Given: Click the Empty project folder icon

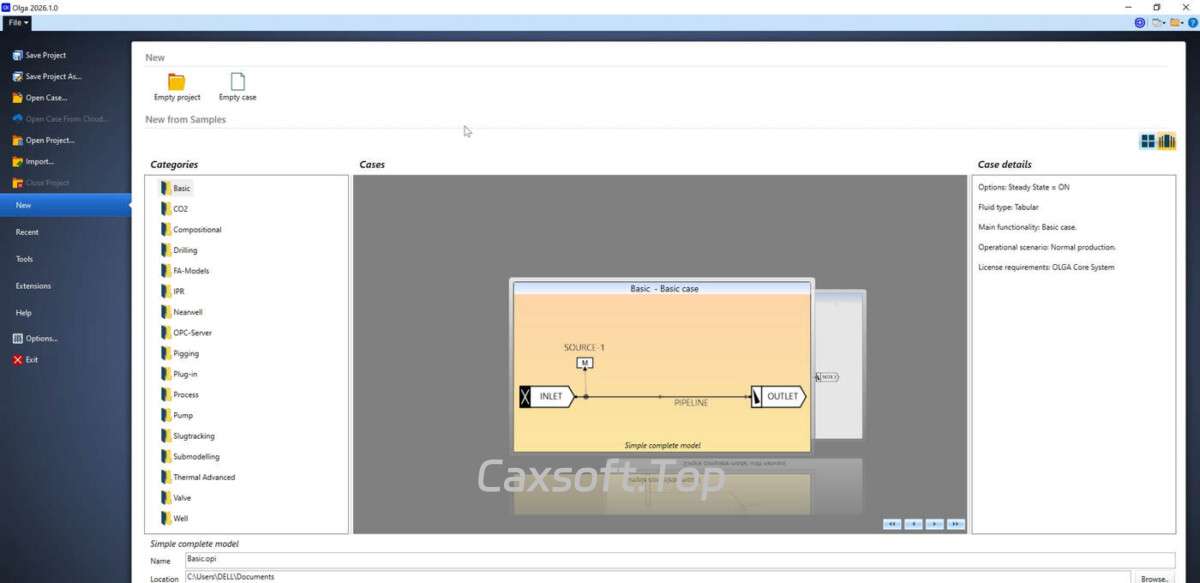Looking at the screenshot, I should pyautogui.click(x=176, y=82).
